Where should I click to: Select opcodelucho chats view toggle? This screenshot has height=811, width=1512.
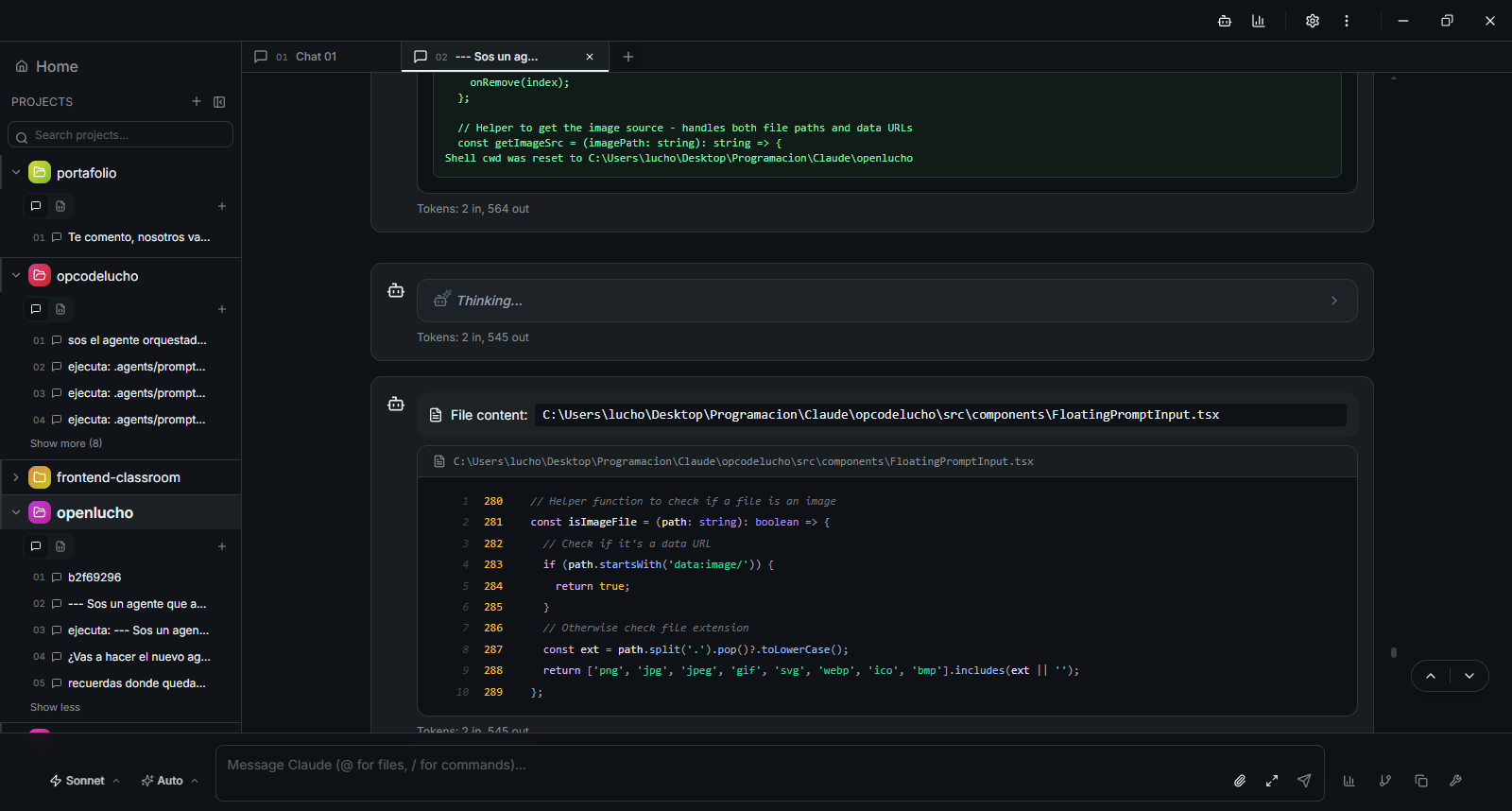click(36, 309)
